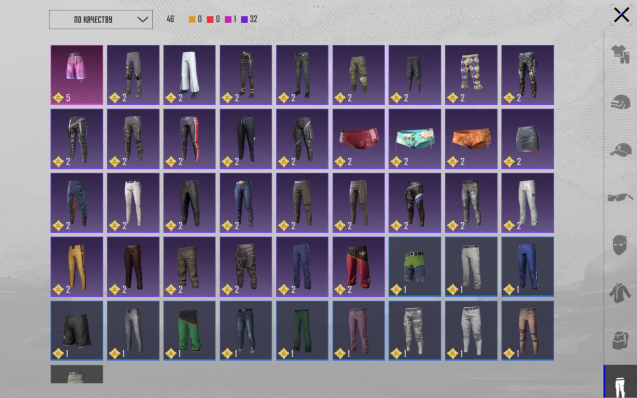Select the pink shorts item marked 5
This screenshot has height=398, width=637.
(77, 75)
